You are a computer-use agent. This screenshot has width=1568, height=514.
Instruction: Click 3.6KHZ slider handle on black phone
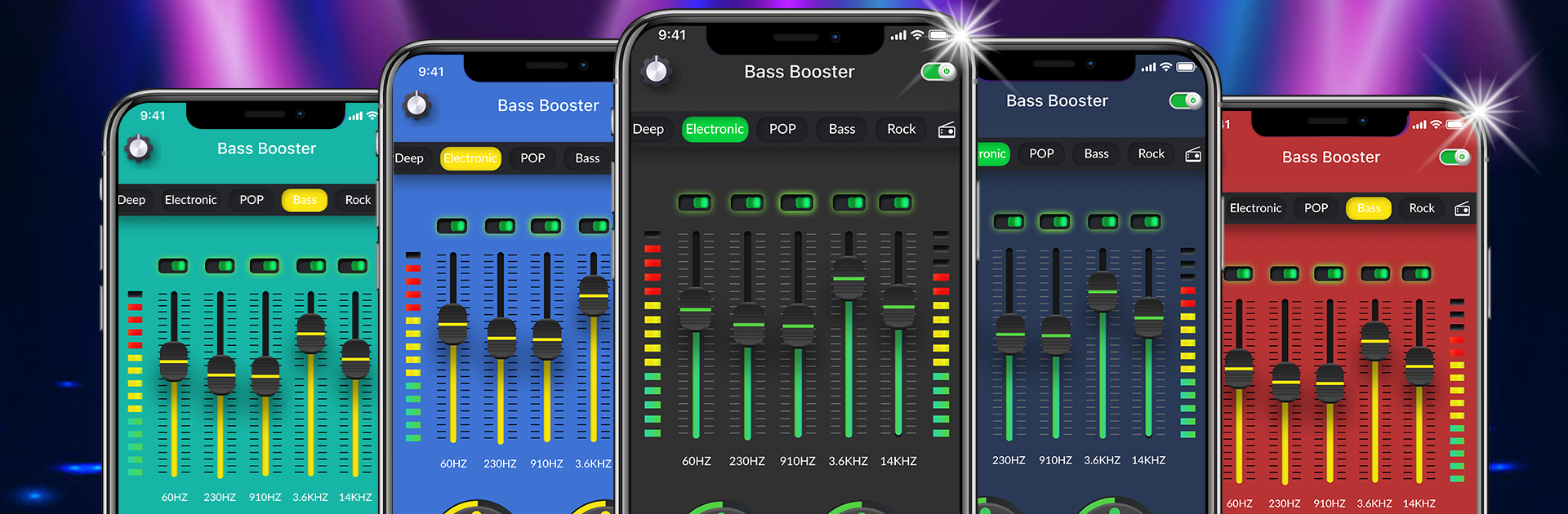click(x=849, y=279)
